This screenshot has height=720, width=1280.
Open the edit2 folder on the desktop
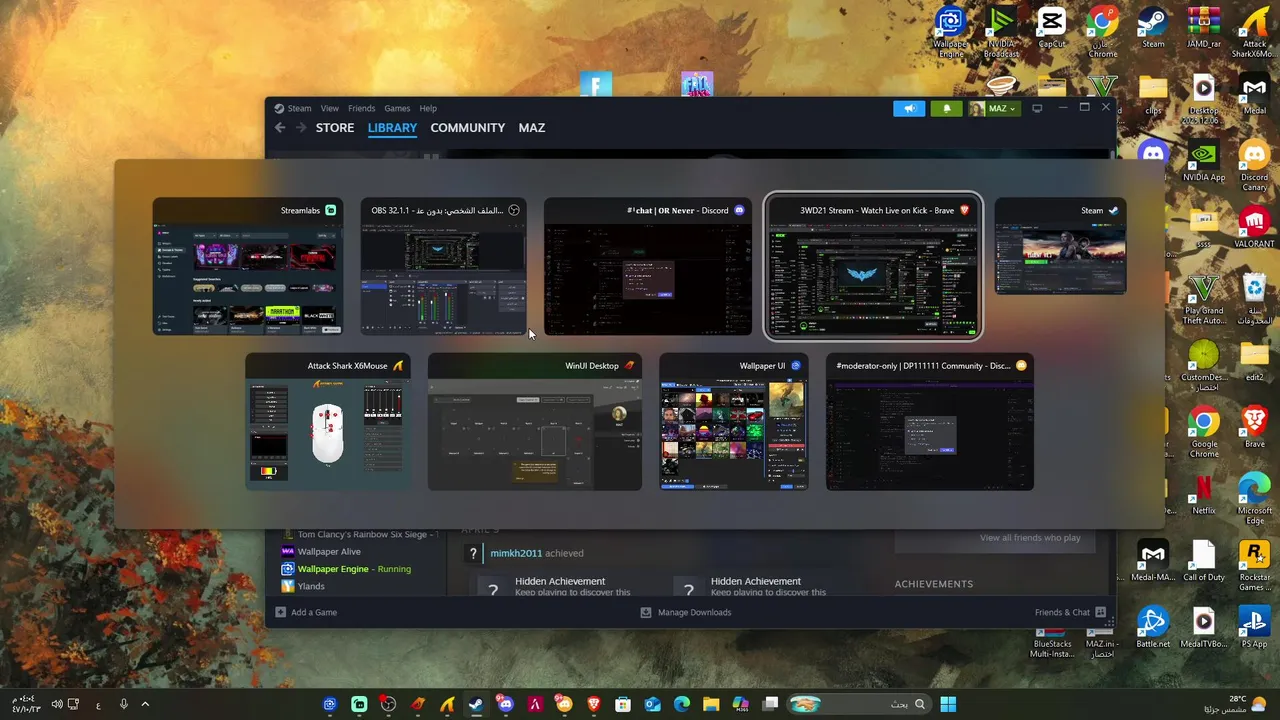[1254, 361]
